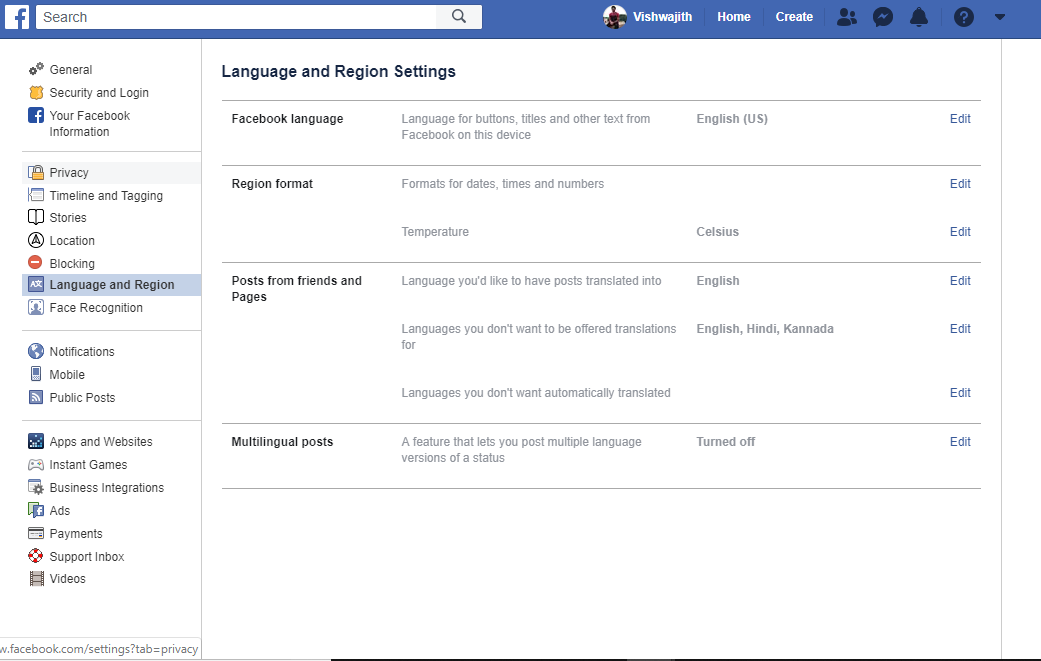Viewport: 1041px width, 661px height.
Task: Open Security and Login settings
Action: tap(98, 93)
